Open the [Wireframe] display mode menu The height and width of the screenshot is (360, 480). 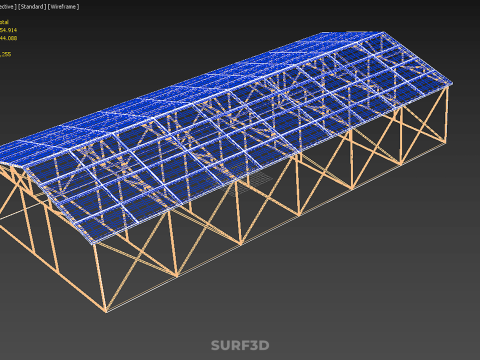[64, 7]
